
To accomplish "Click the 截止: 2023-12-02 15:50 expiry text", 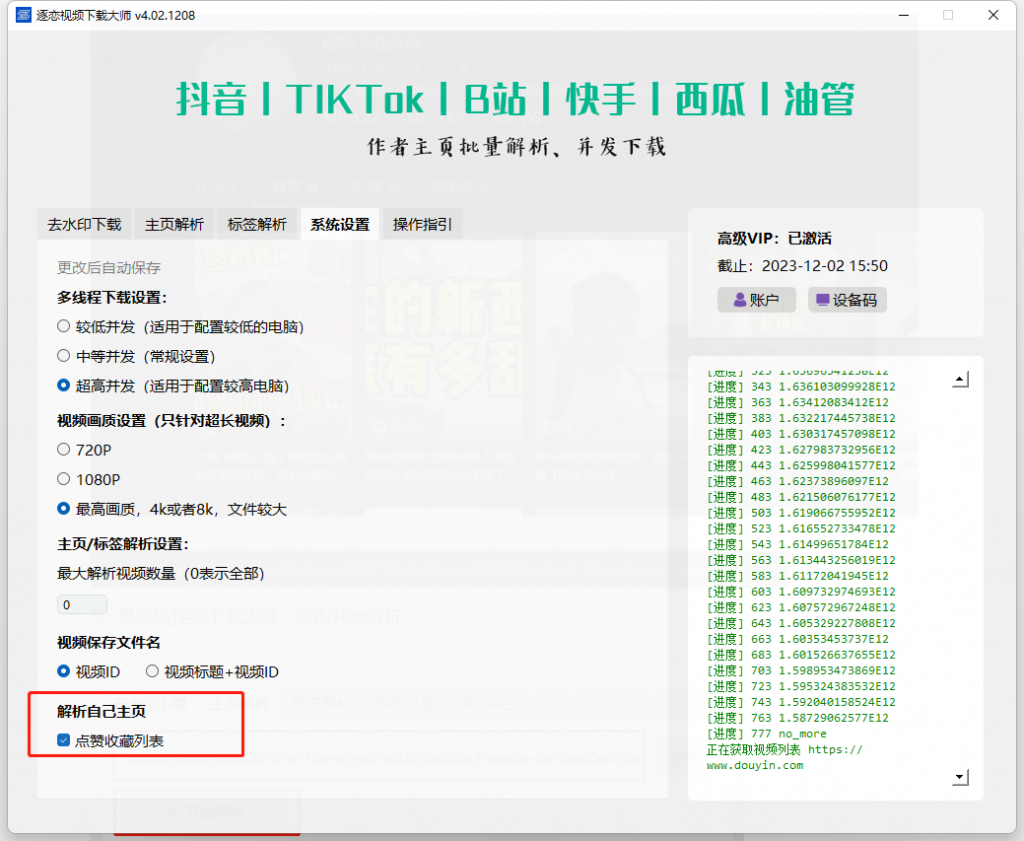I will pos(803,266).
